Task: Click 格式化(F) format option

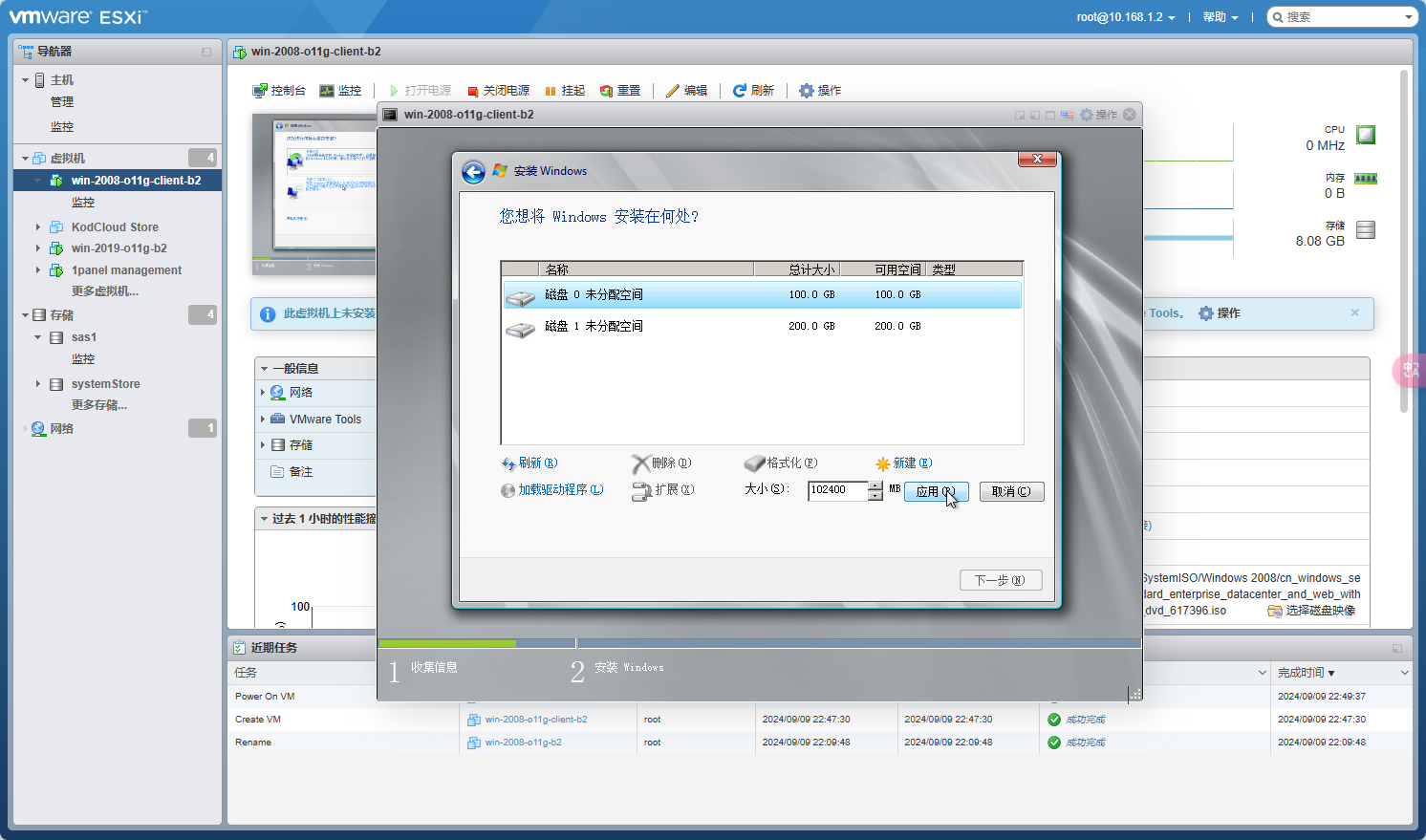Action: click(x=781, y=463)
